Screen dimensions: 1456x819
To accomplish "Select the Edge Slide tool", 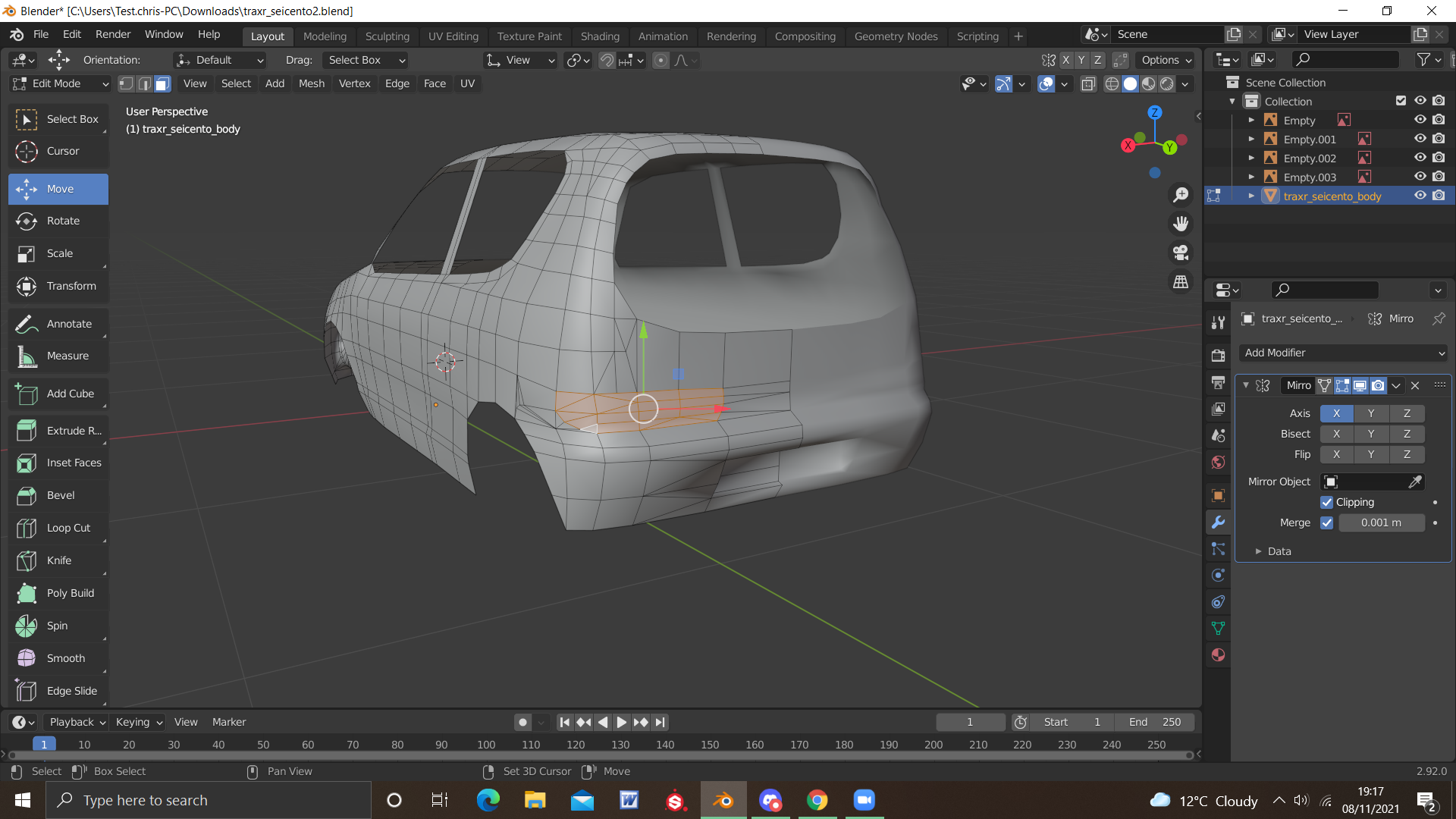I will click(x=58, y=691).
